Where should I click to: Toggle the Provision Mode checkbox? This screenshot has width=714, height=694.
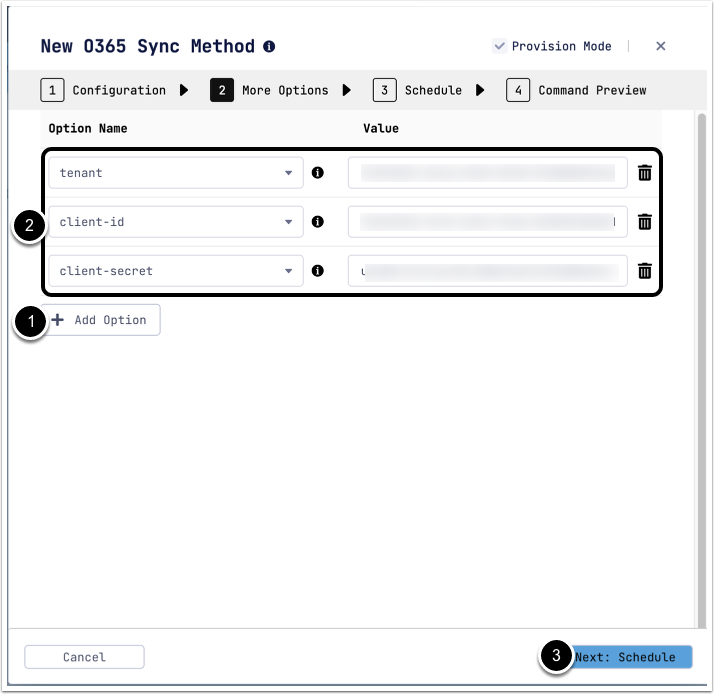tap(500, 46)
